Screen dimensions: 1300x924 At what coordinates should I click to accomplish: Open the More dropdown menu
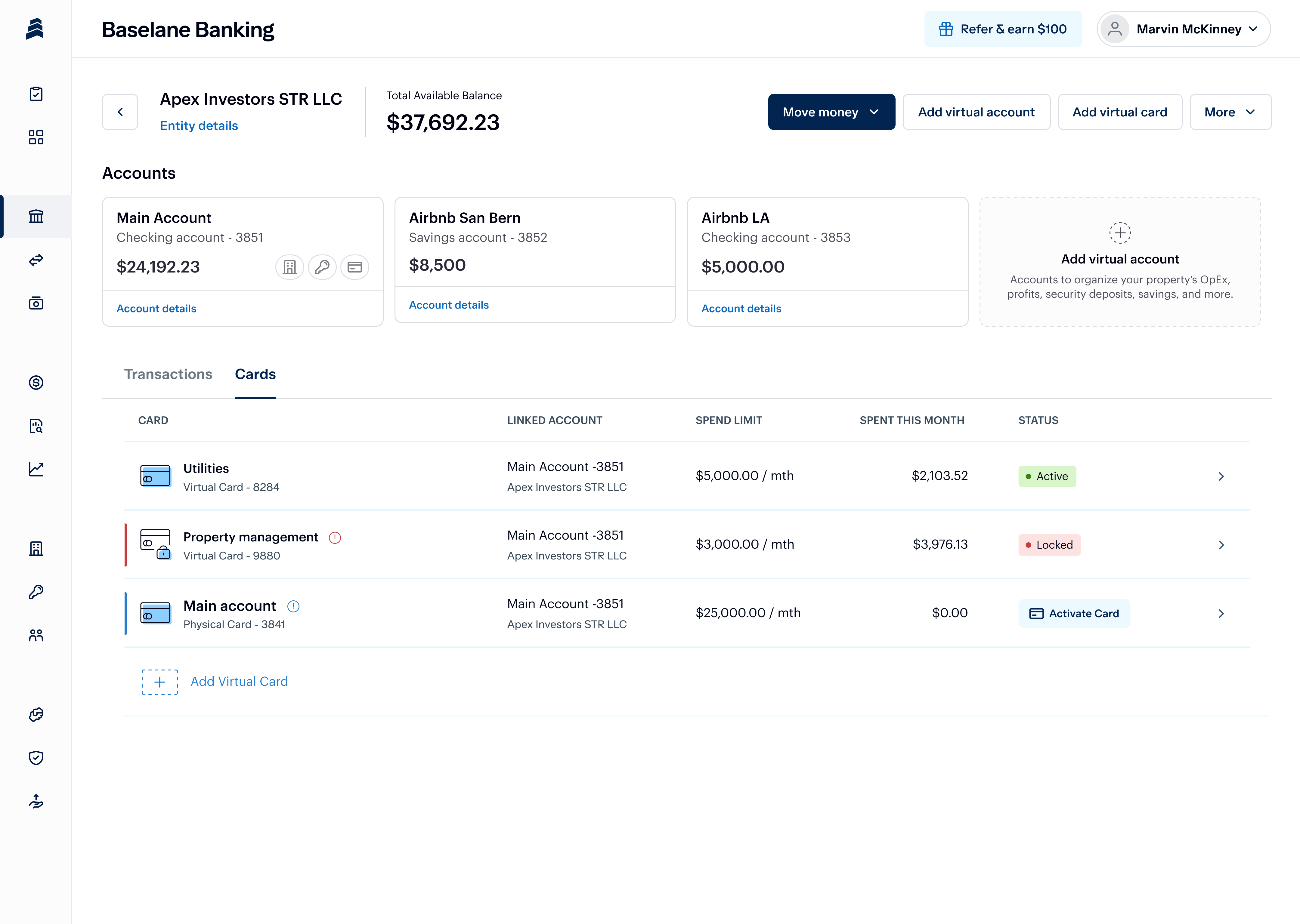pyautogui.click(x=1230, y=112)
